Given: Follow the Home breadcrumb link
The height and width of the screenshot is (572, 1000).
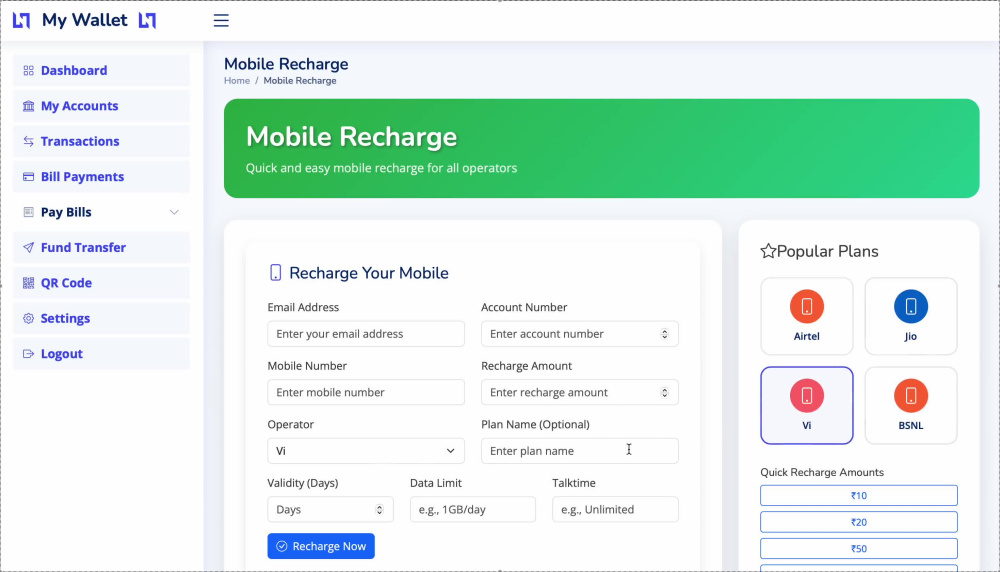Looking at the screenshot, I should click(x=237, y=81).
